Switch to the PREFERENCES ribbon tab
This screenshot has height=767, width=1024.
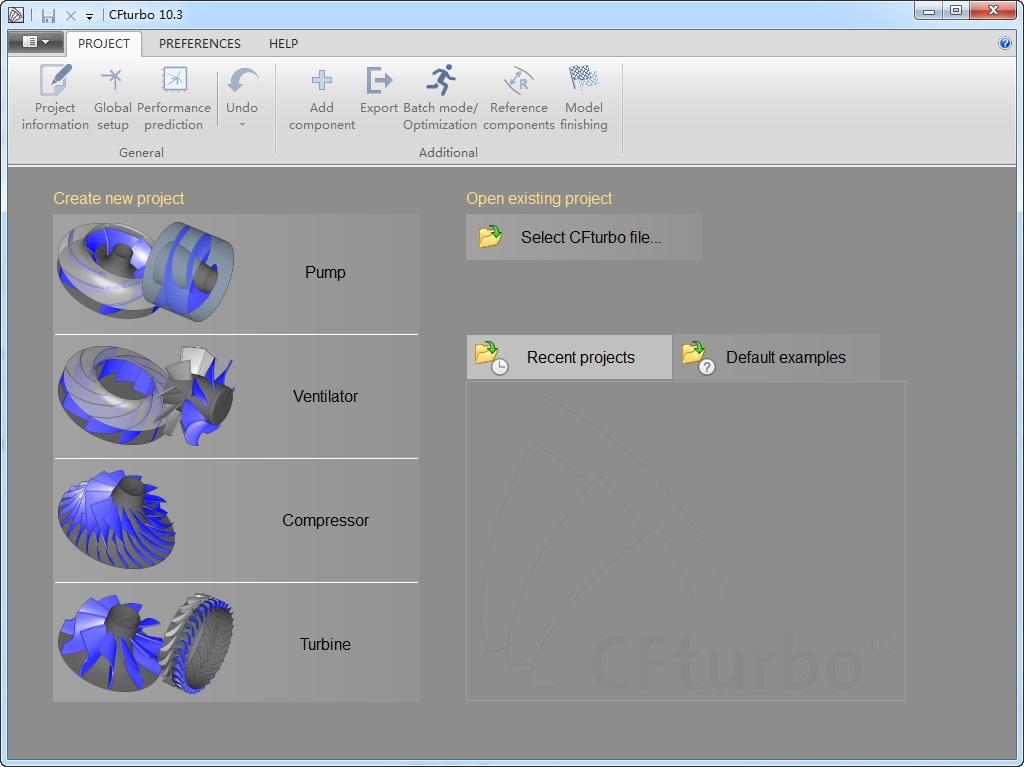pos(199,43)
